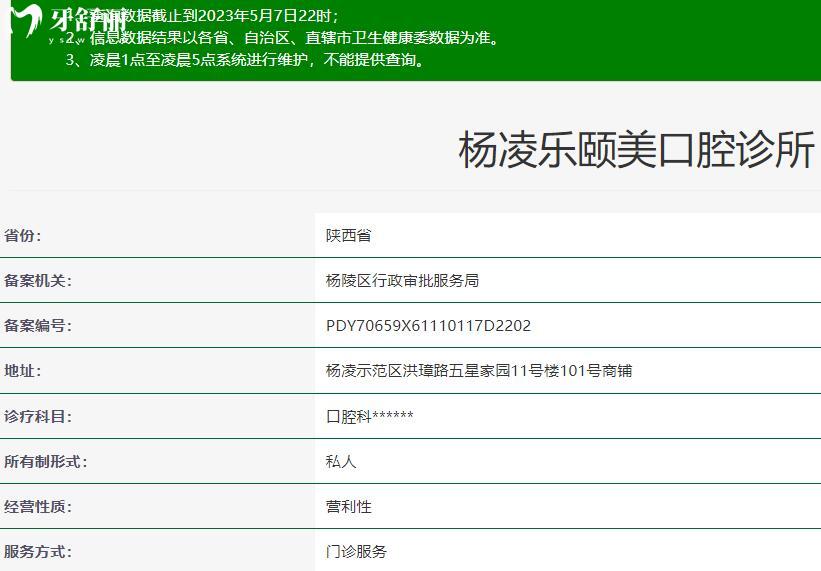Click the 备案编号 label

point(38,326)
